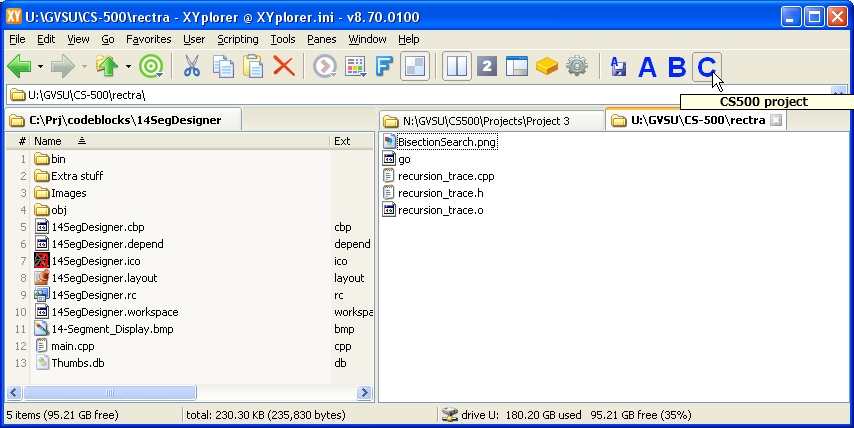The width and height of the screenshot is (854, 428).
Task: Click the green Back arrow button
Action: (x=20, y=67)
